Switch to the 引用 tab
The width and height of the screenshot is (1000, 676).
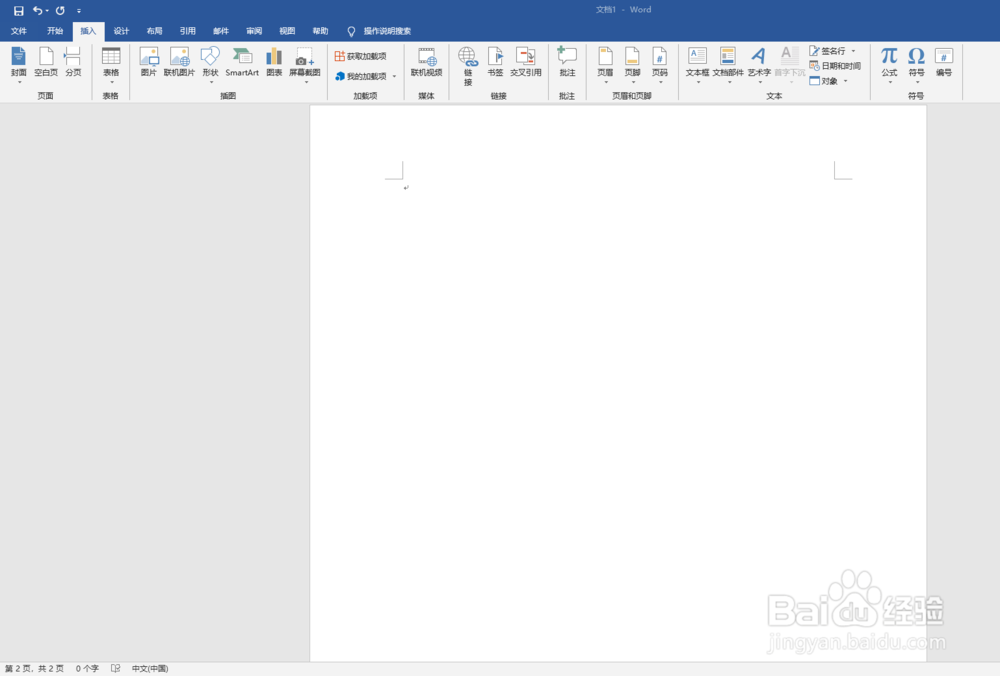pos(188,31)
